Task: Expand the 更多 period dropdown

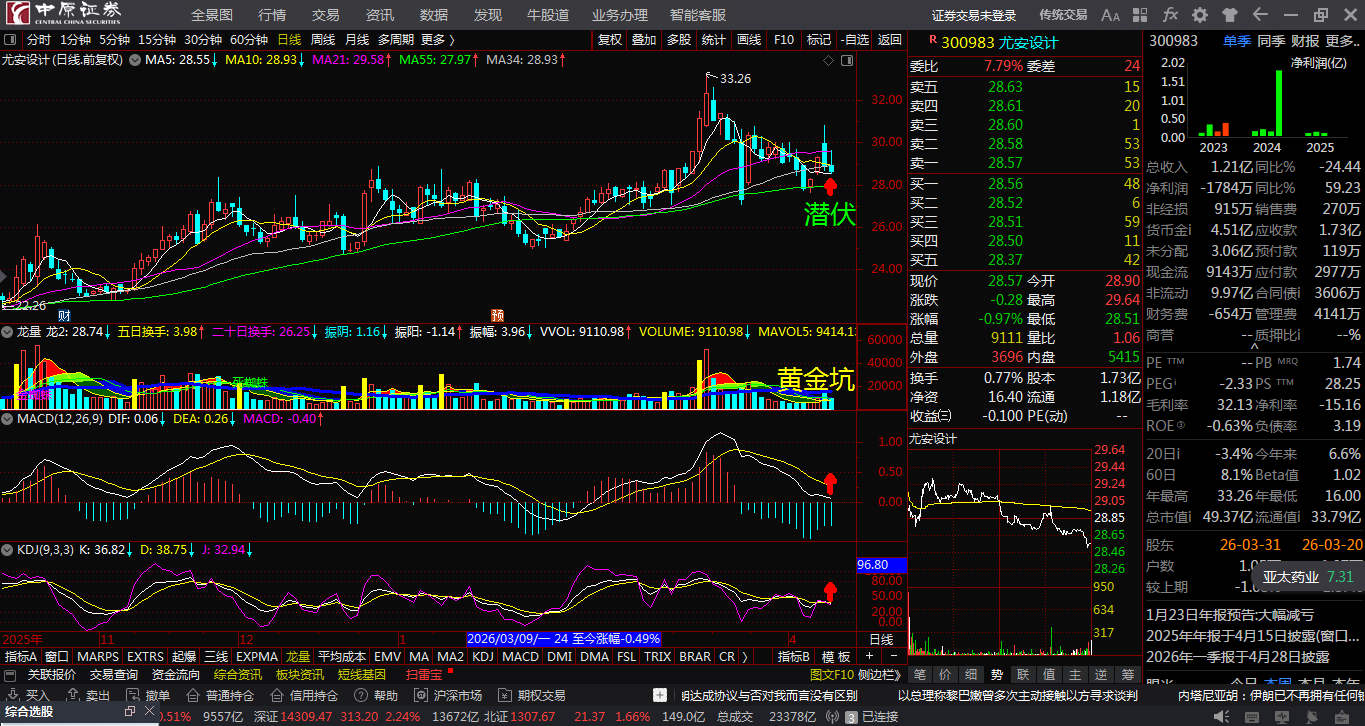Action: coord(437,39)
